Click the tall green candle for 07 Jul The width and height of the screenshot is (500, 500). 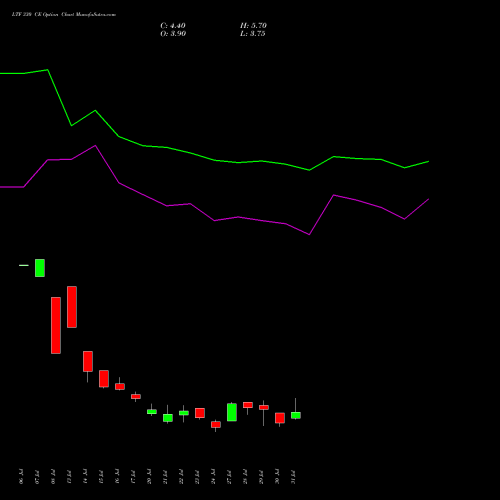(x=40, y=268)
